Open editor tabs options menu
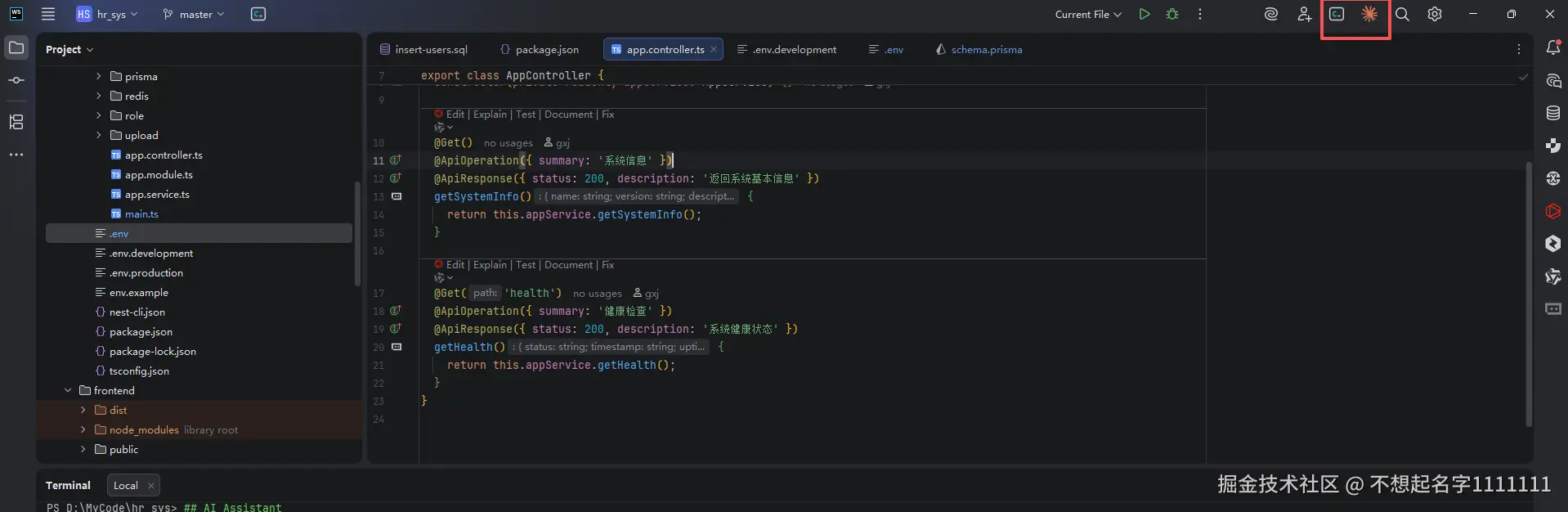 [x=1519, y=49]
